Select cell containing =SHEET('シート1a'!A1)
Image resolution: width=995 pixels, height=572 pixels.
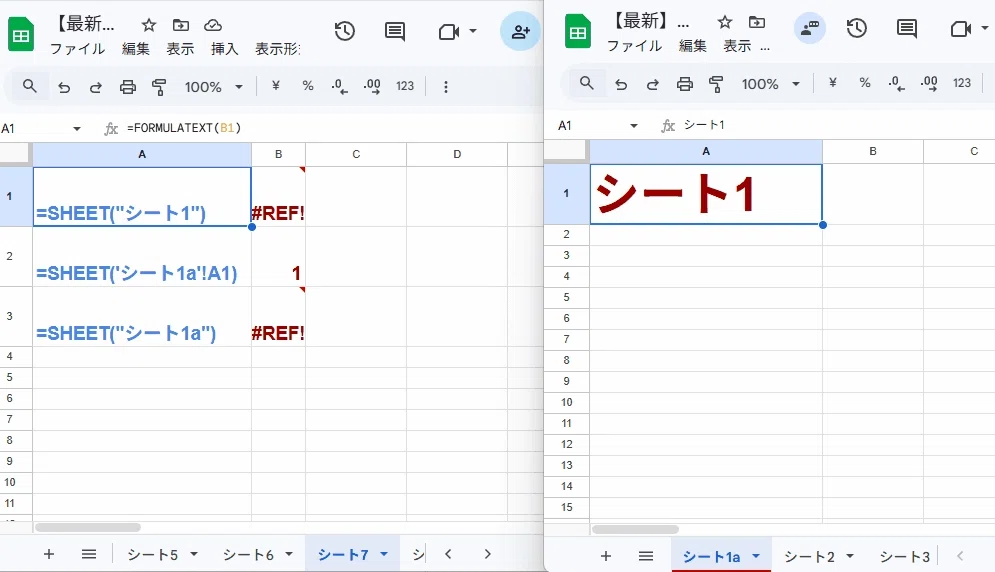pos(142,256)
